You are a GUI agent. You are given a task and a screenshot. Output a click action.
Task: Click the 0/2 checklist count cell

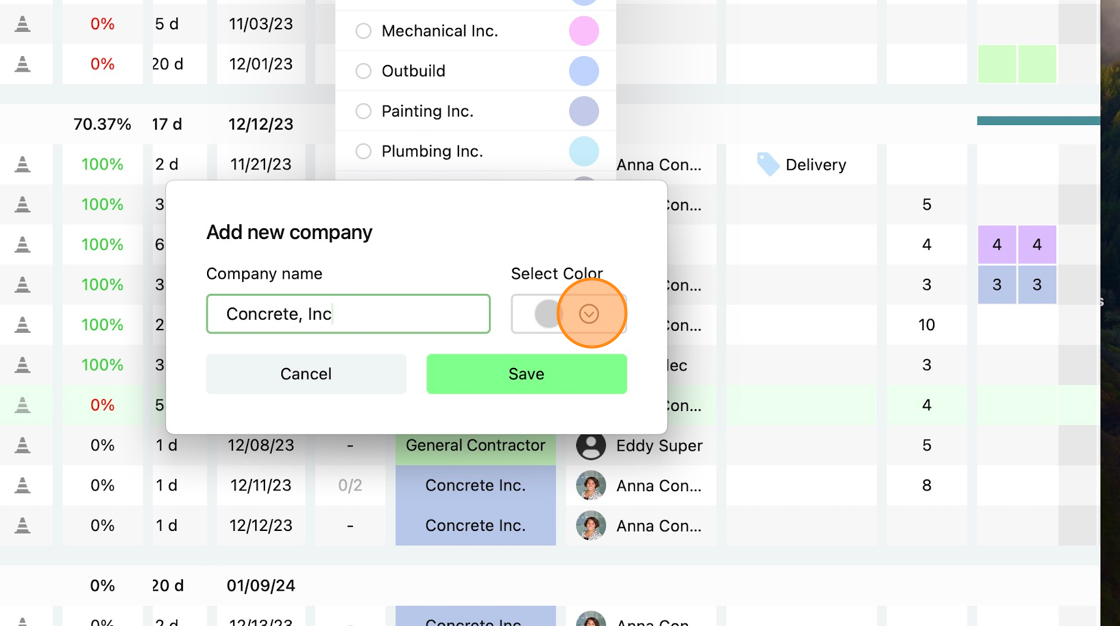(x=350, y=485)
